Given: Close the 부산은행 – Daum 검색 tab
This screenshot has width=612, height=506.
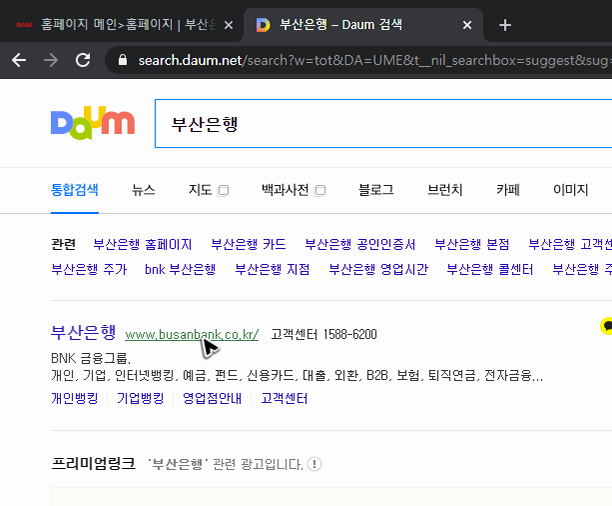Looking at the screenshot, I should click(x=467, y=25).
